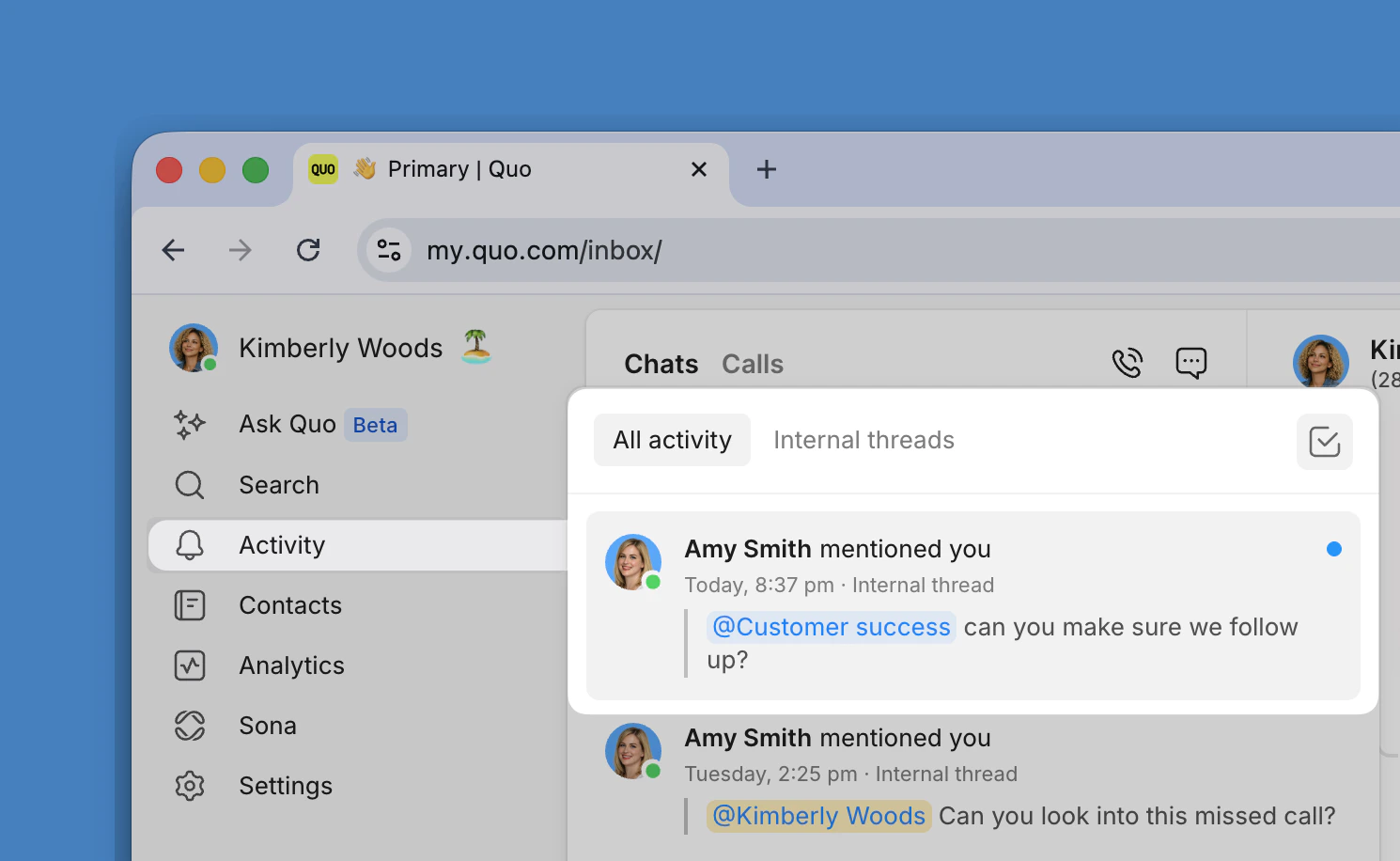Image resolution: width=1400 pixels, height=861 pixels.
Task: Click the Contacts book icon
Action: pos(190,605)
